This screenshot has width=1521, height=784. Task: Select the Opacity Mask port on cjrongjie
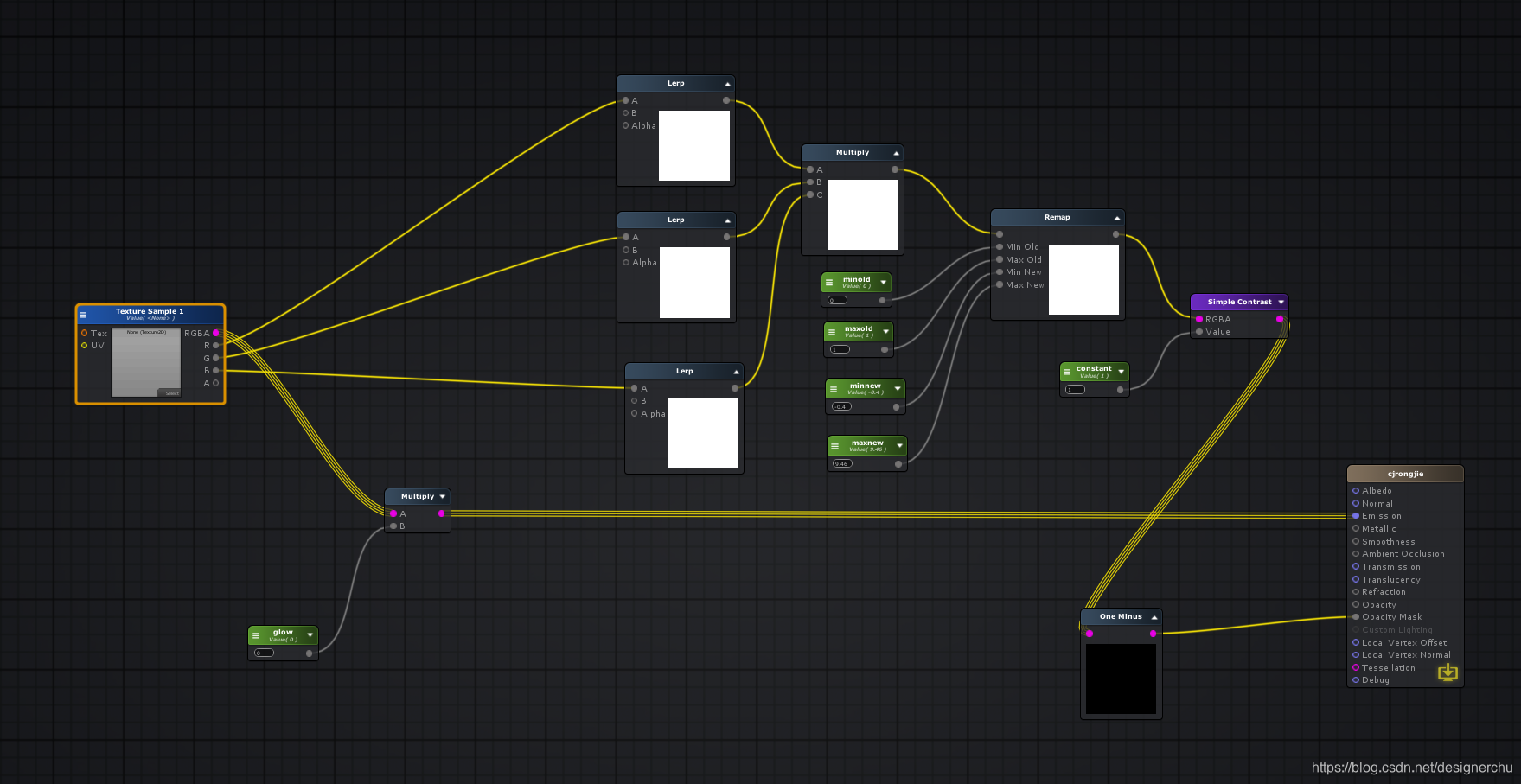point(1356,616)
